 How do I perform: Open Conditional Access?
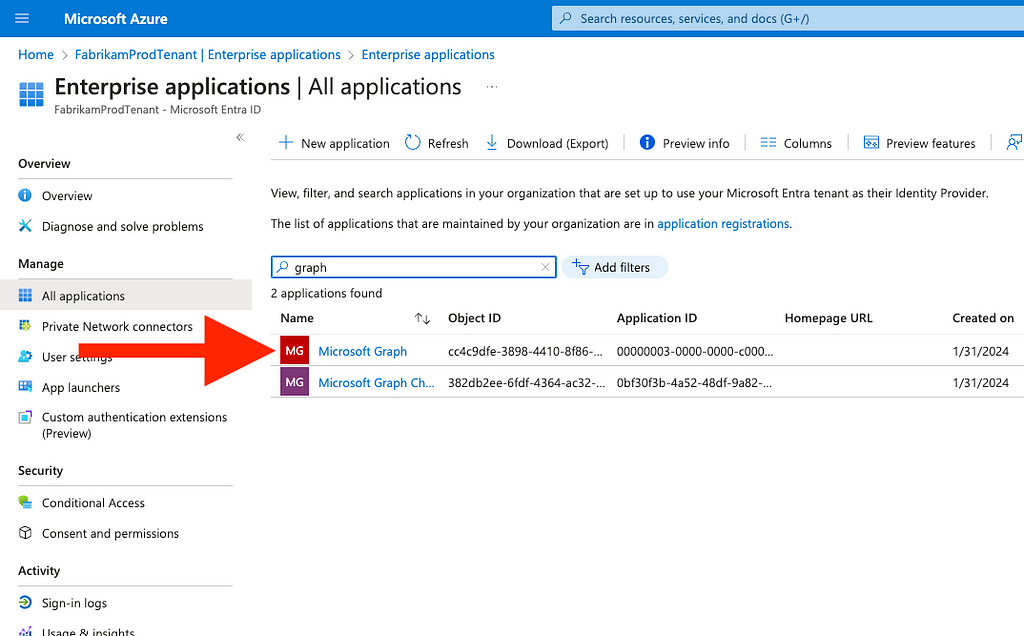pos(93,503)
